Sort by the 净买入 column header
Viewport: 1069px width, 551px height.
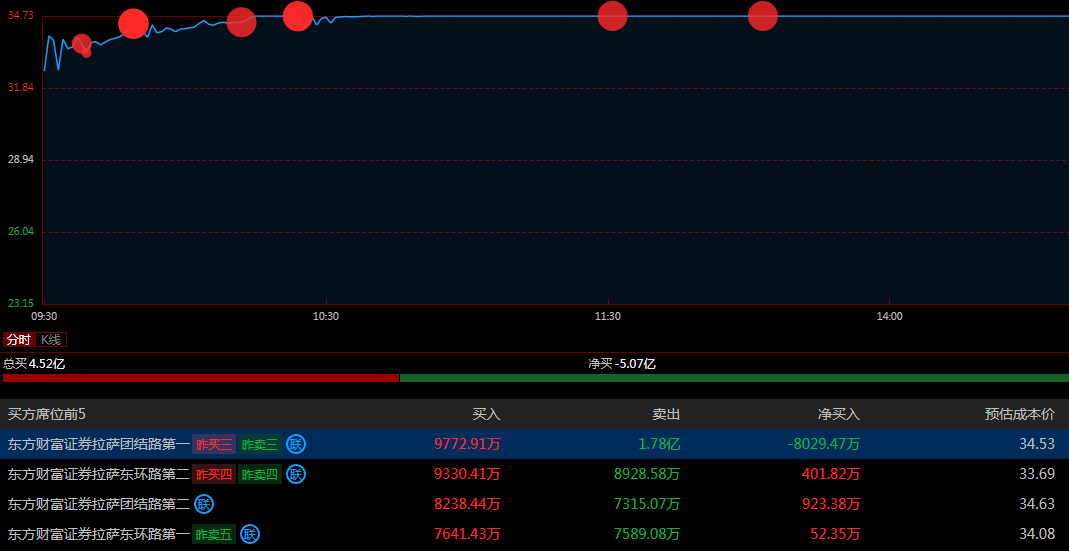[x=839, y=414]
